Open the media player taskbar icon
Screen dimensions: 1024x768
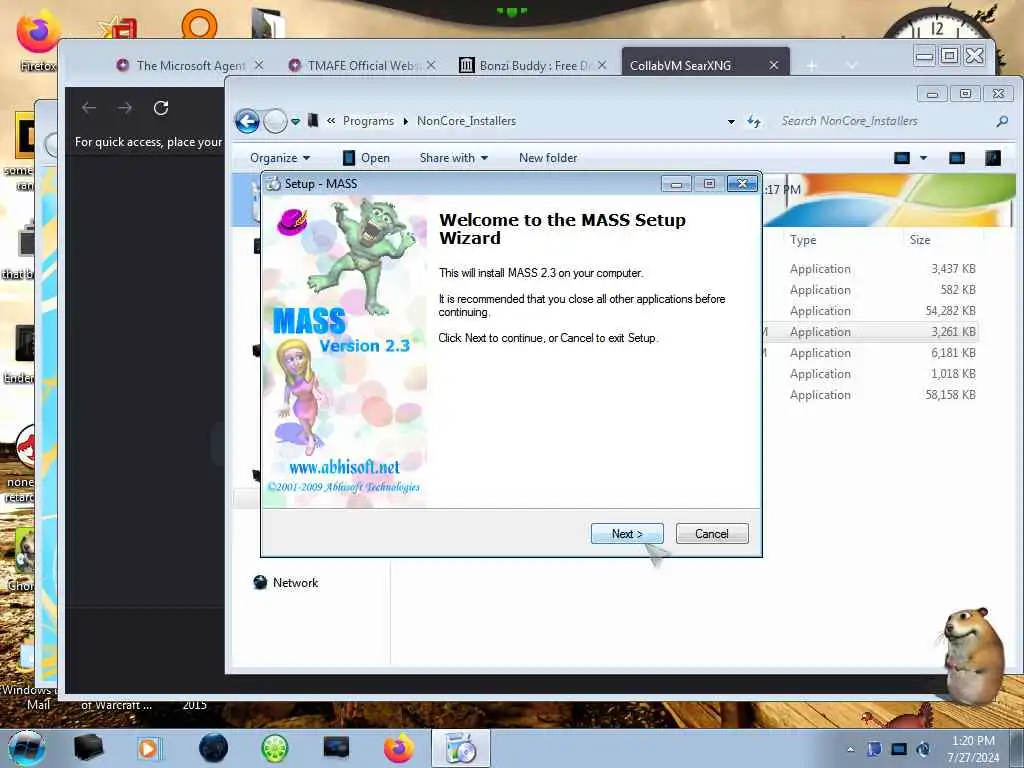(150, 748)
